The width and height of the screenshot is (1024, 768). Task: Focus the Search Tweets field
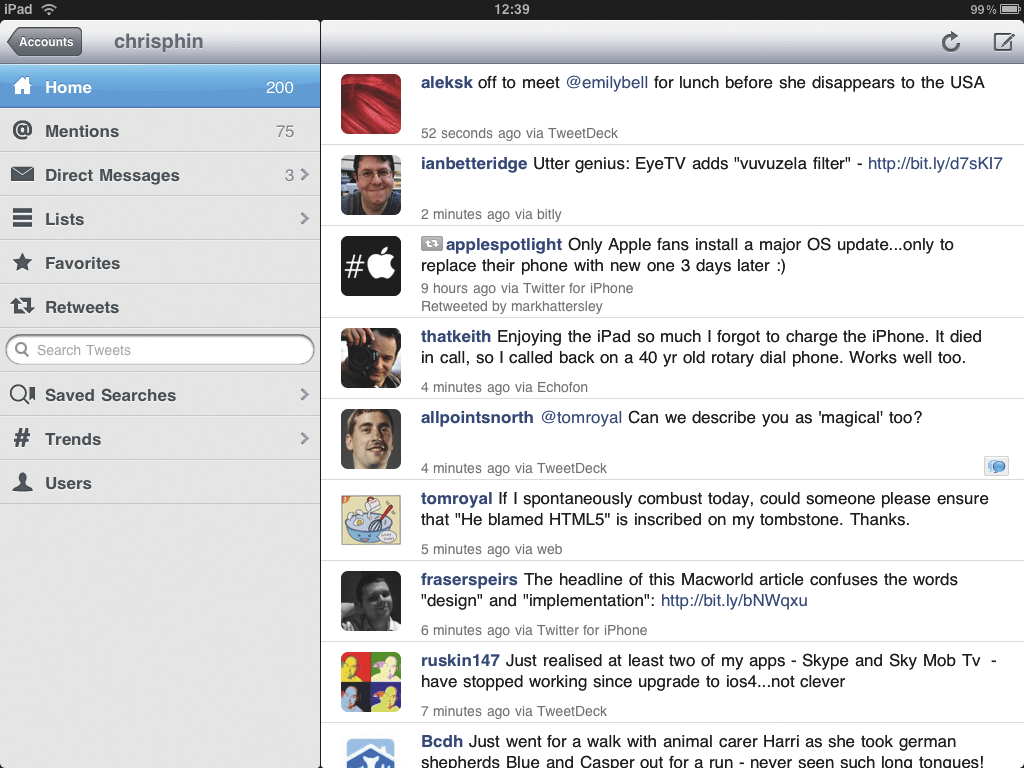[x=160, y=350]
